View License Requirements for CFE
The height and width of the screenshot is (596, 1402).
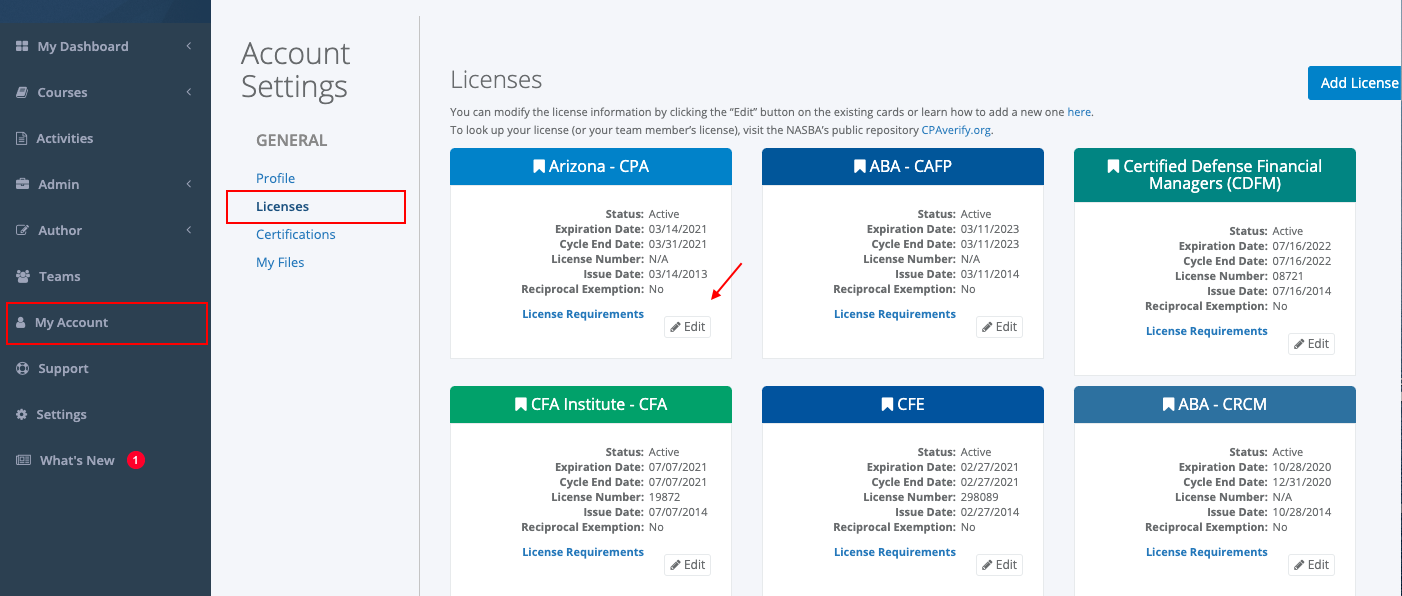(x=895, y=552)
